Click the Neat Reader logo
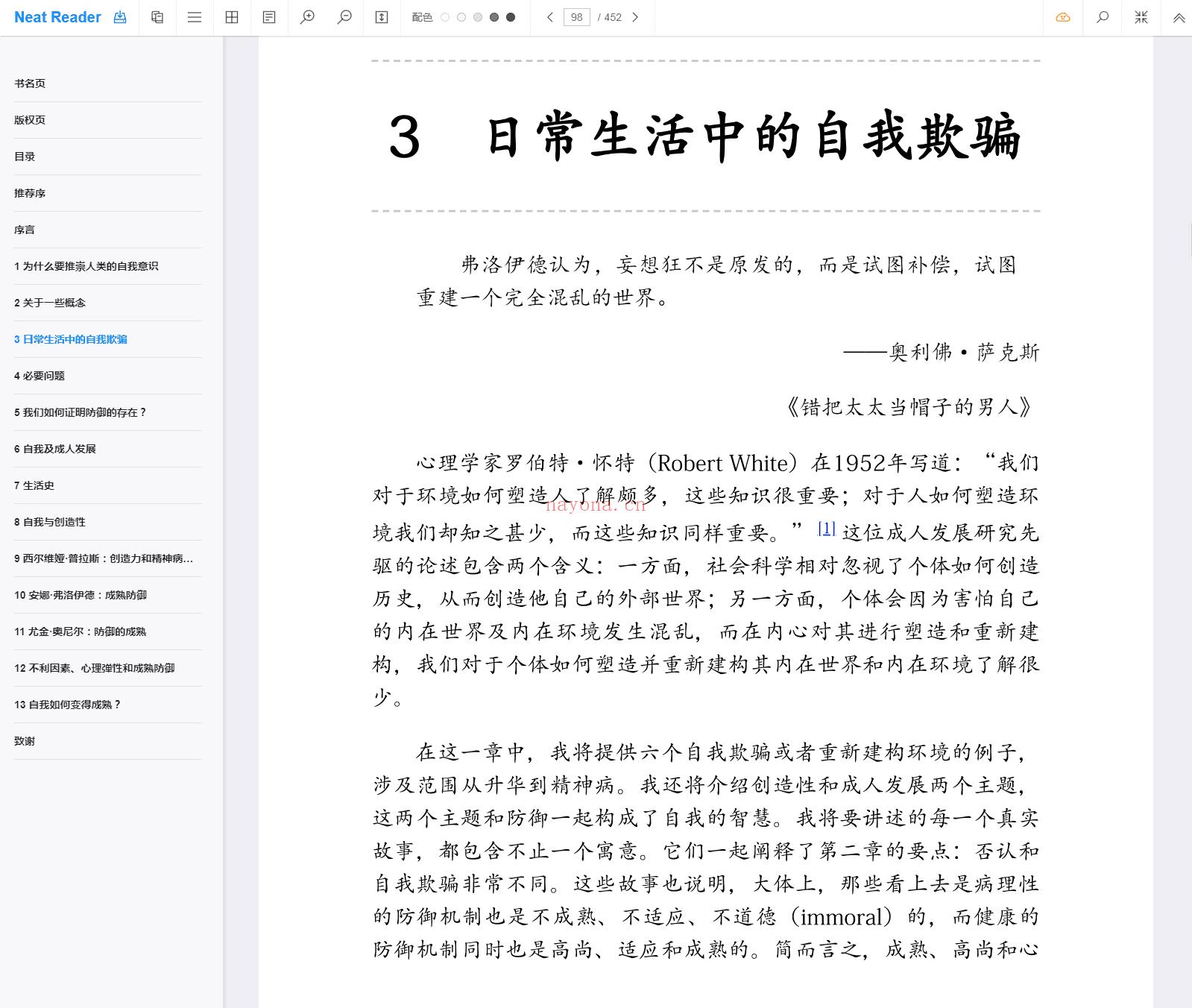Image resolution: width=1192 pixels, height=1008 pixels. click(57, 17)
